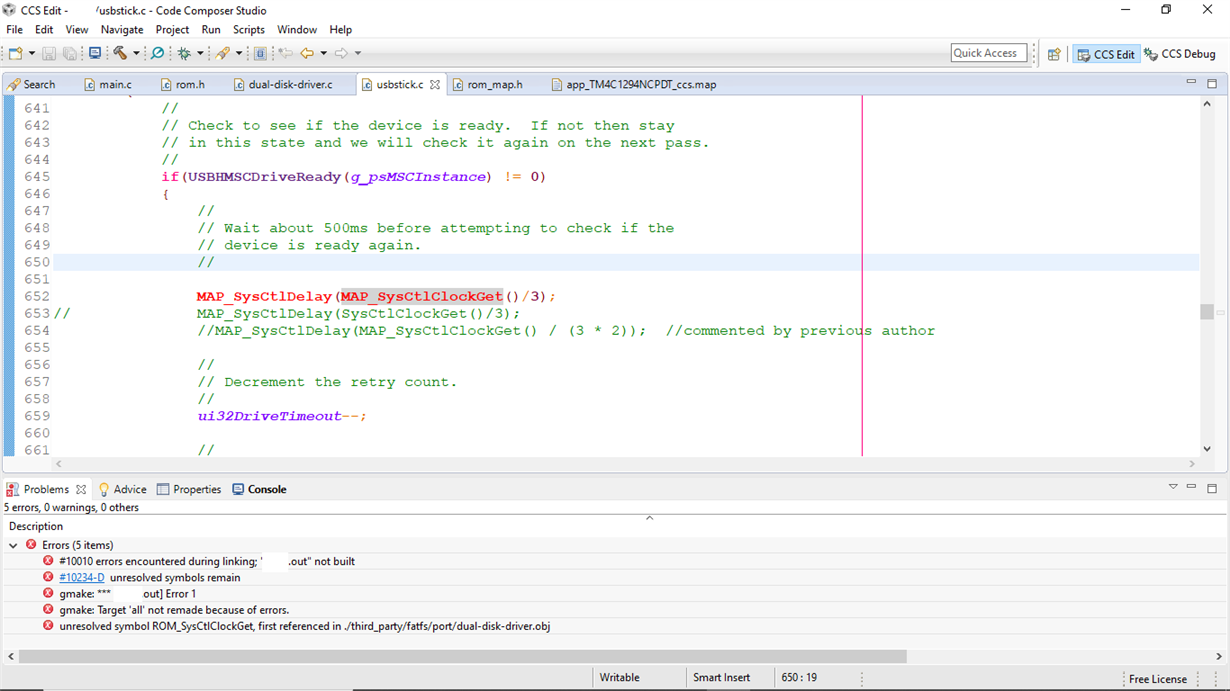Minimize the Problems panel
The height and width of the screenshot is (691, 1230).
[x=1191, y=487]
